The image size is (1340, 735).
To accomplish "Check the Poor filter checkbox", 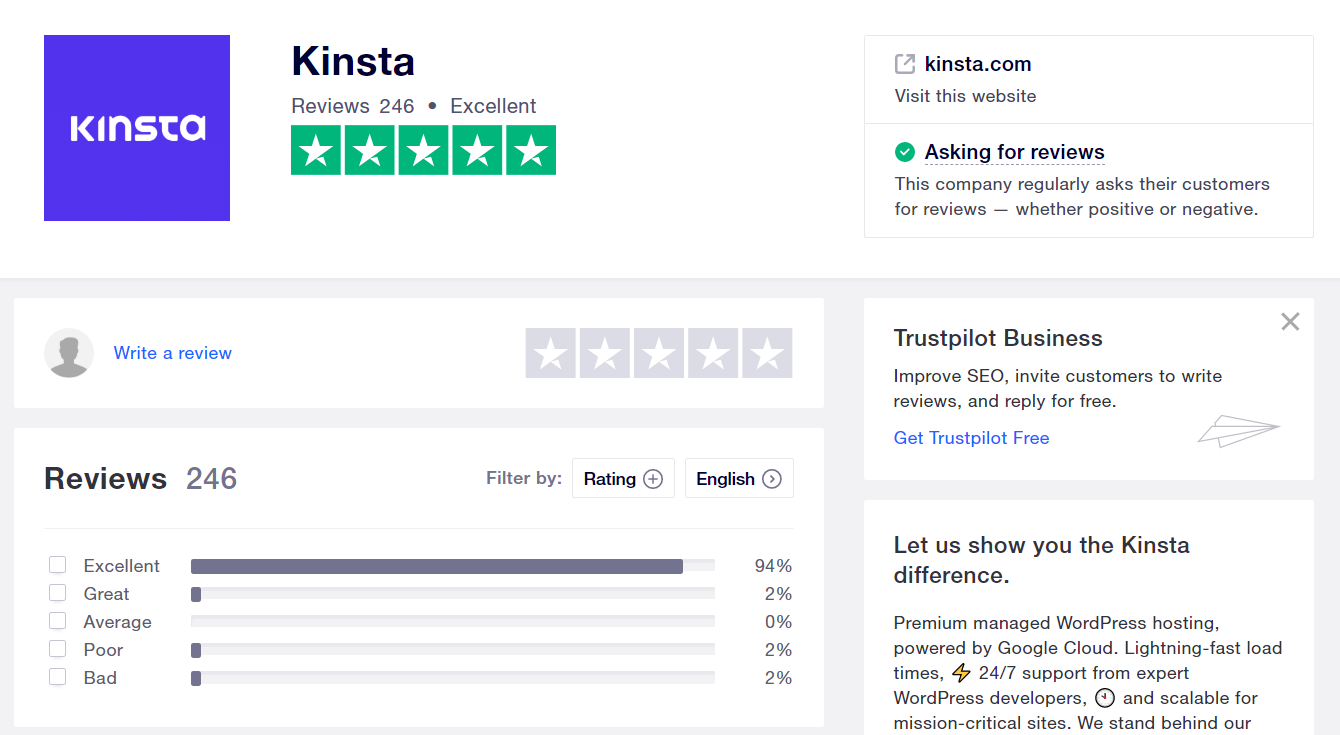I will [58, 649].
